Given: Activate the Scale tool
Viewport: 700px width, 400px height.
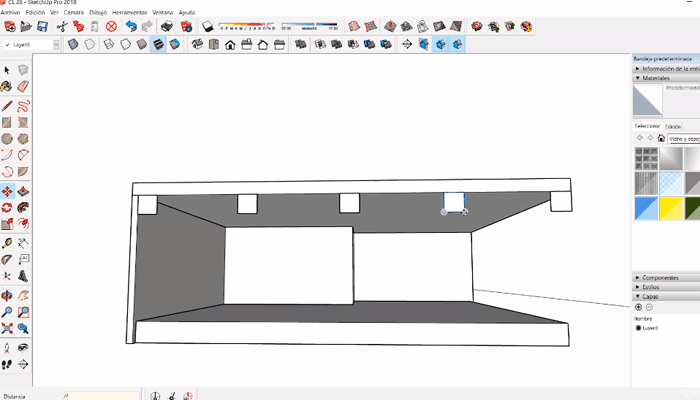Looking at the screenshot, I should tap(7, 224).
